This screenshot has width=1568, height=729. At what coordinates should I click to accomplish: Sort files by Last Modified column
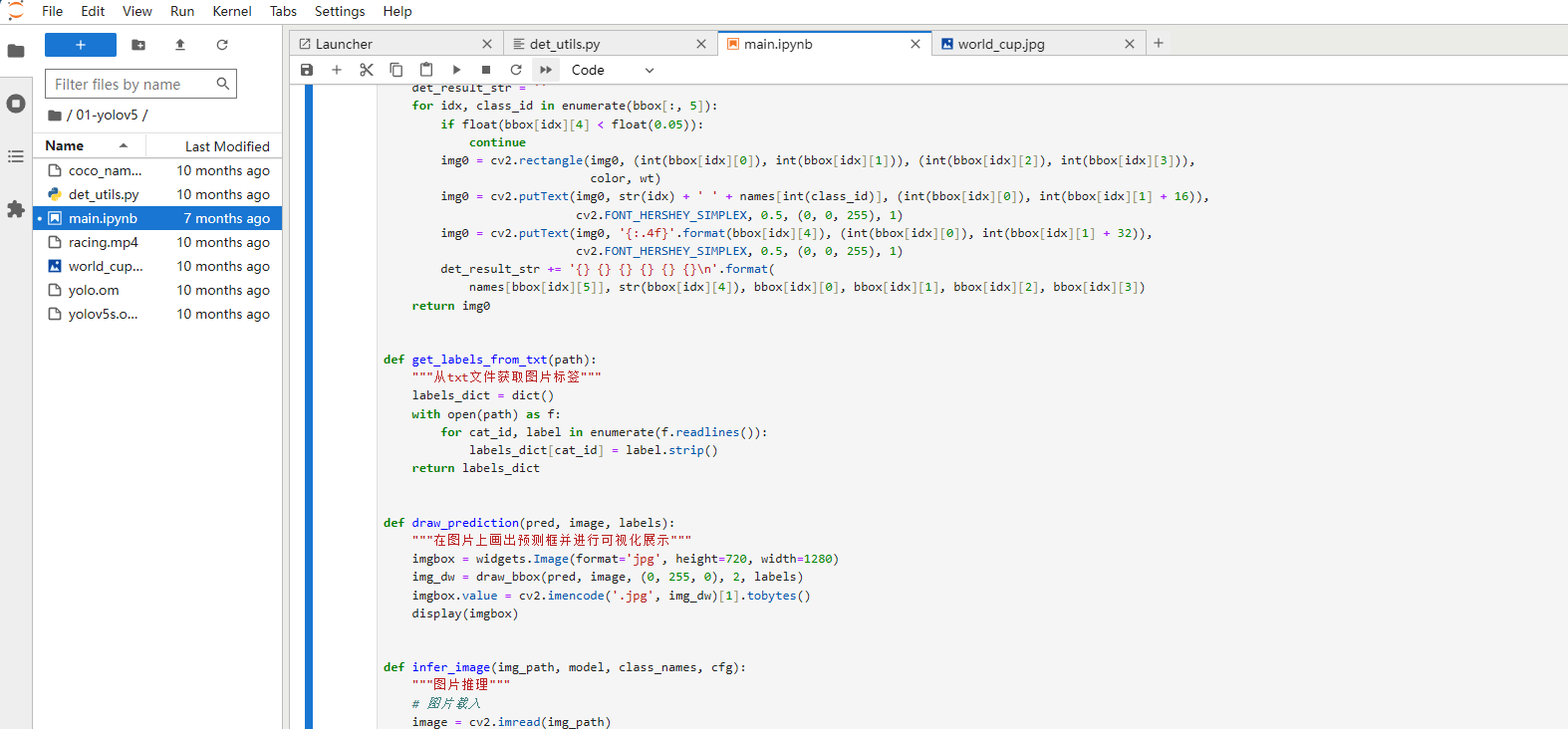(x=214, y=146)
